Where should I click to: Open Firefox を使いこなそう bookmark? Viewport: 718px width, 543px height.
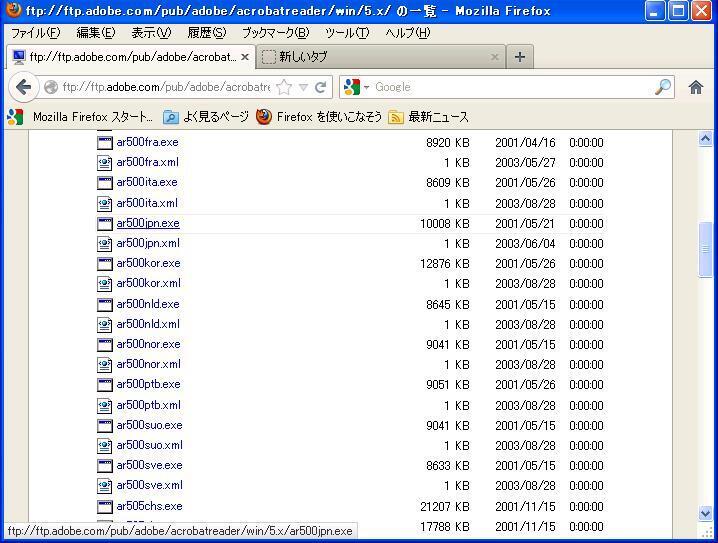[x=319, y=117]
